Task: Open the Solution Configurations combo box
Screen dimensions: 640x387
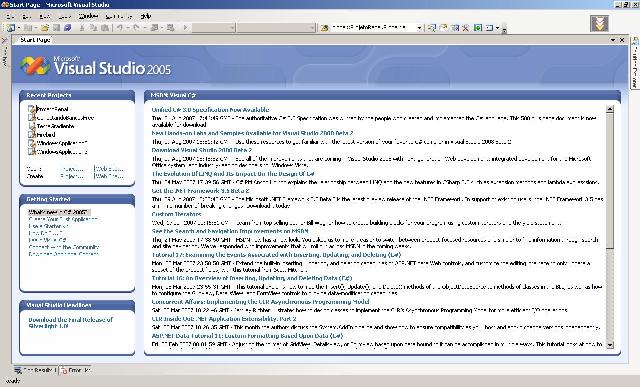Action: tap(213, 28)
